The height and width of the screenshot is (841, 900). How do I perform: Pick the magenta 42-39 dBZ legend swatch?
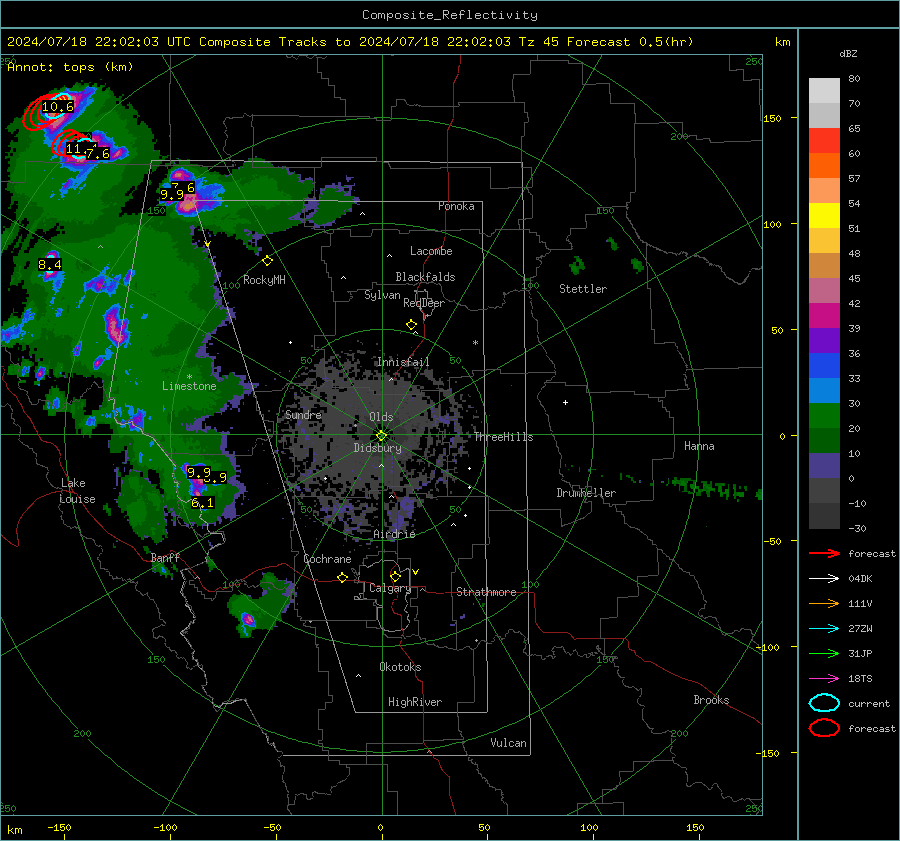tap(824, 316)
